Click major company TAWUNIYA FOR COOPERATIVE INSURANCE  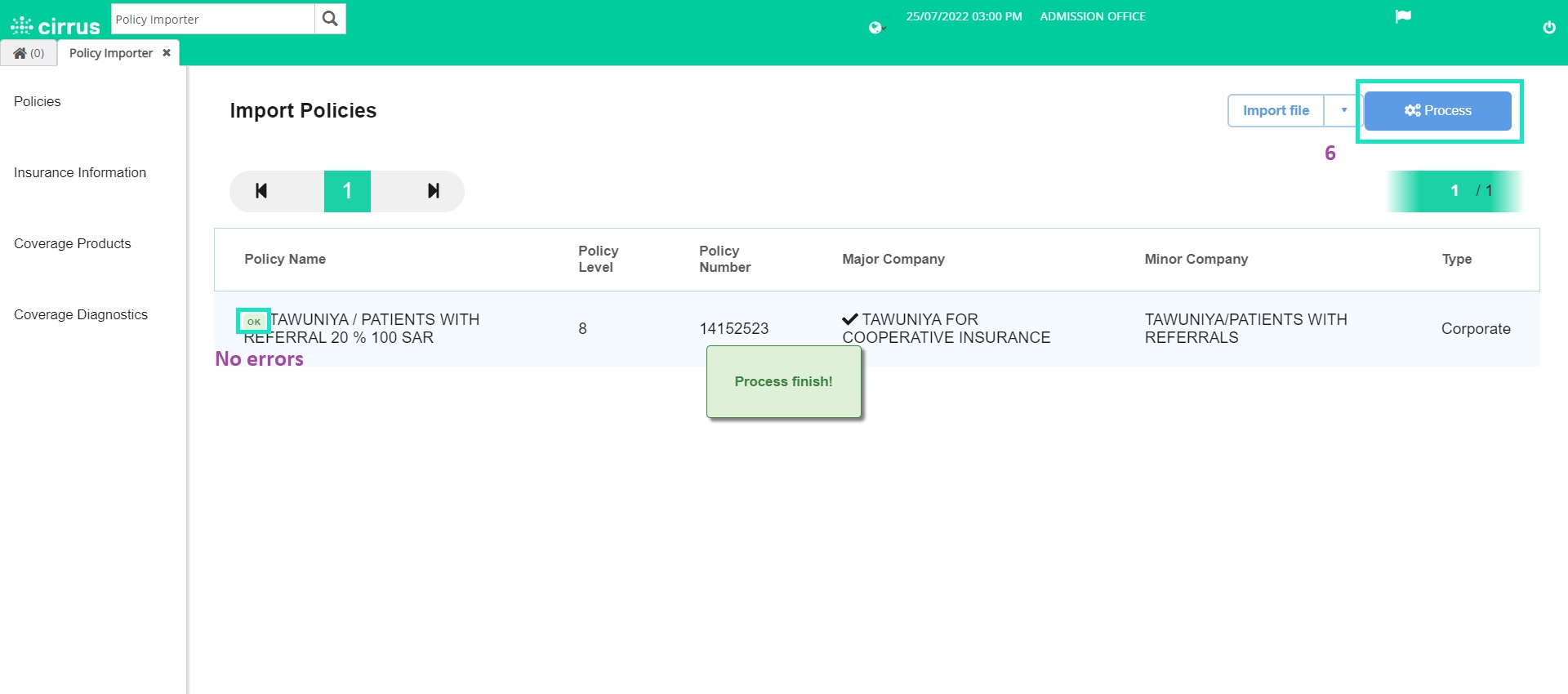pos(947,328)
